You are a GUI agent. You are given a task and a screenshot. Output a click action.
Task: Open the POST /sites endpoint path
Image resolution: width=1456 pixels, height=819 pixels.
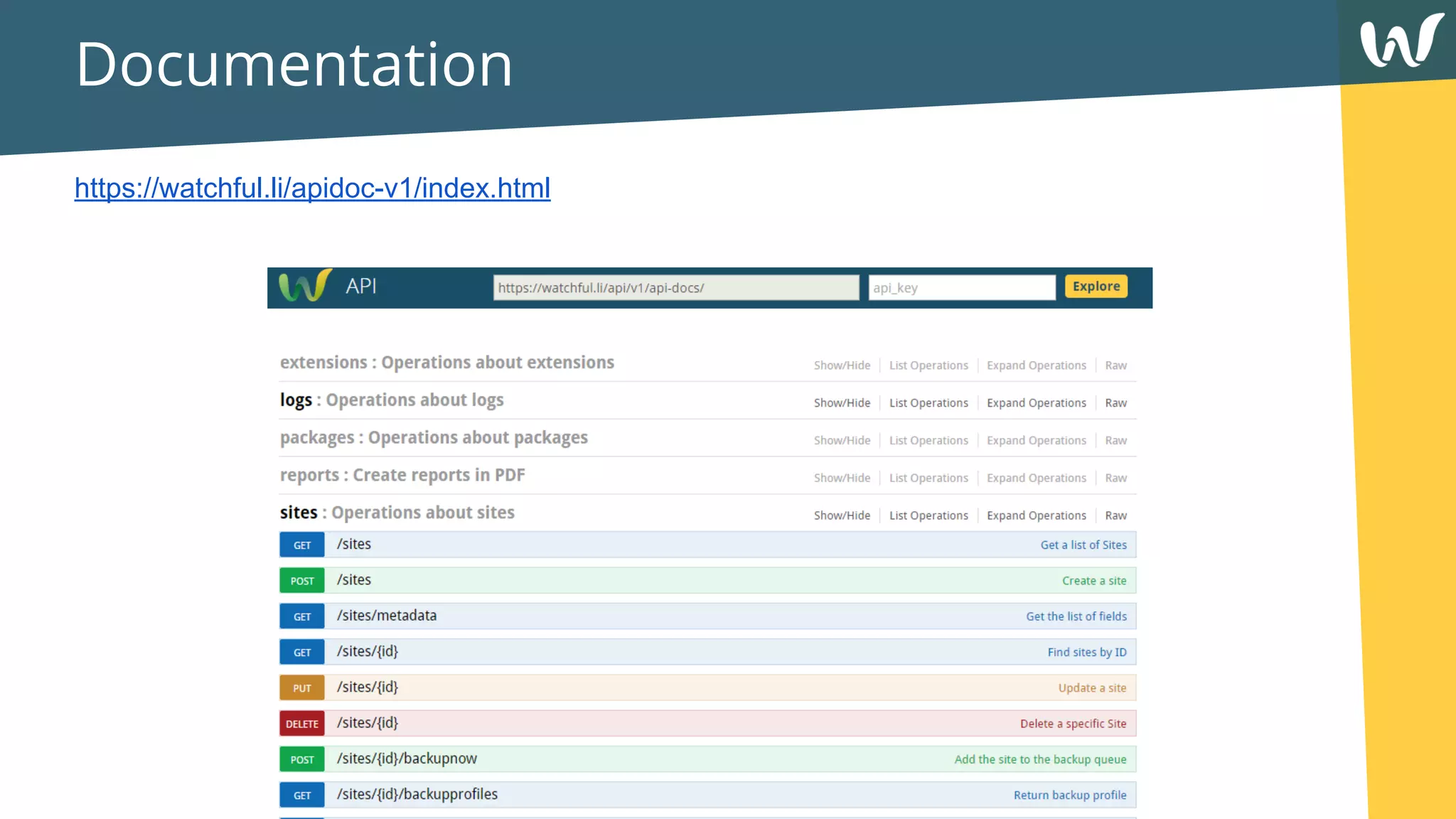(x=354, y=580)
